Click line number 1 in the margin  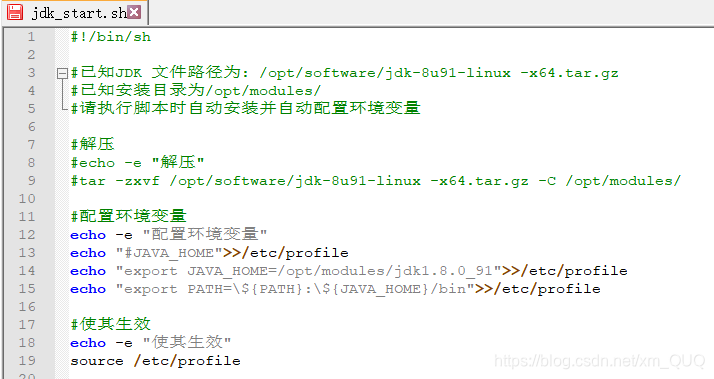pyautogui.click(x=31, y=37)
